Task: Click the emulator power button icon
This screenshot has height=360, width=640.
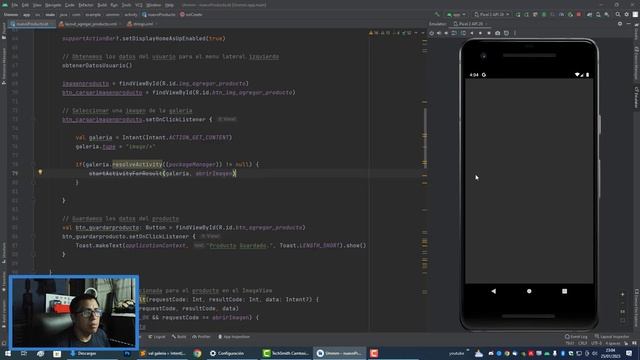Action: [x=432, y=33]
